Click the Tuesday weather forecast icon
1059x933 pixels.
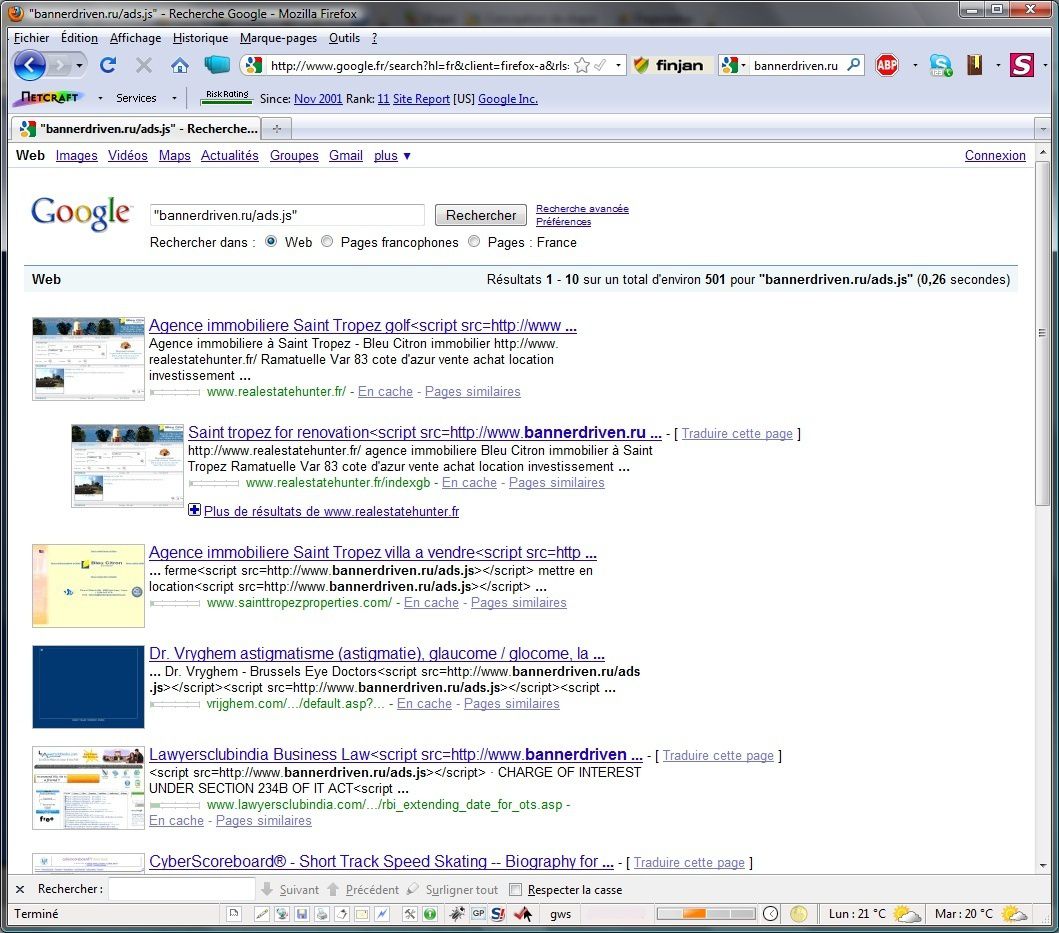[x=1014, y=914]
